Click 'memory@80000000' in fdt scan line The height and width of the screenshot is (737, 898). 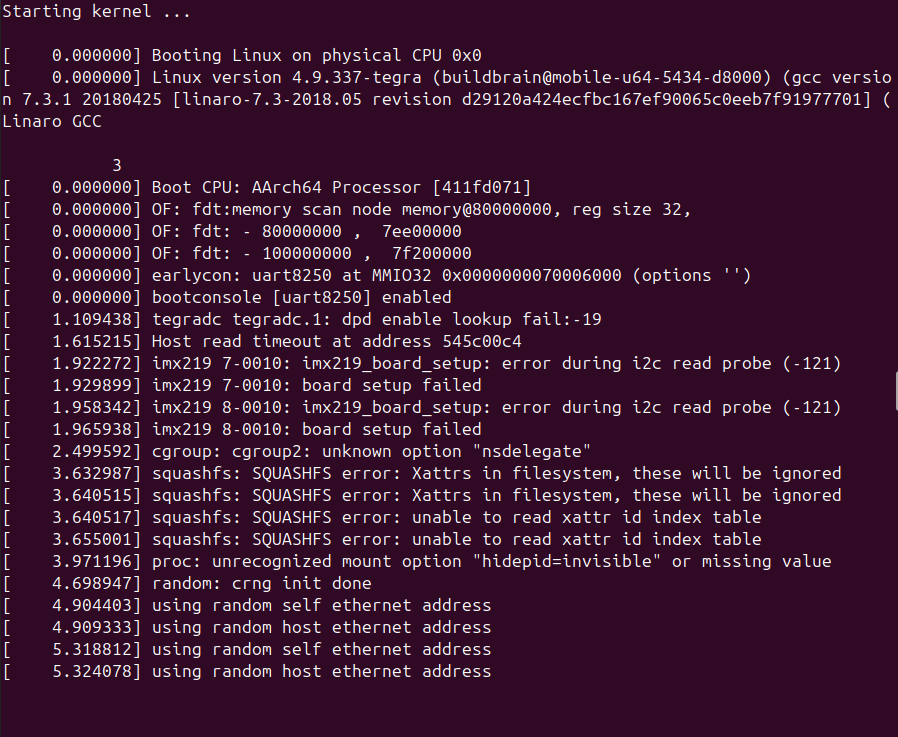[x=476, y=210]
